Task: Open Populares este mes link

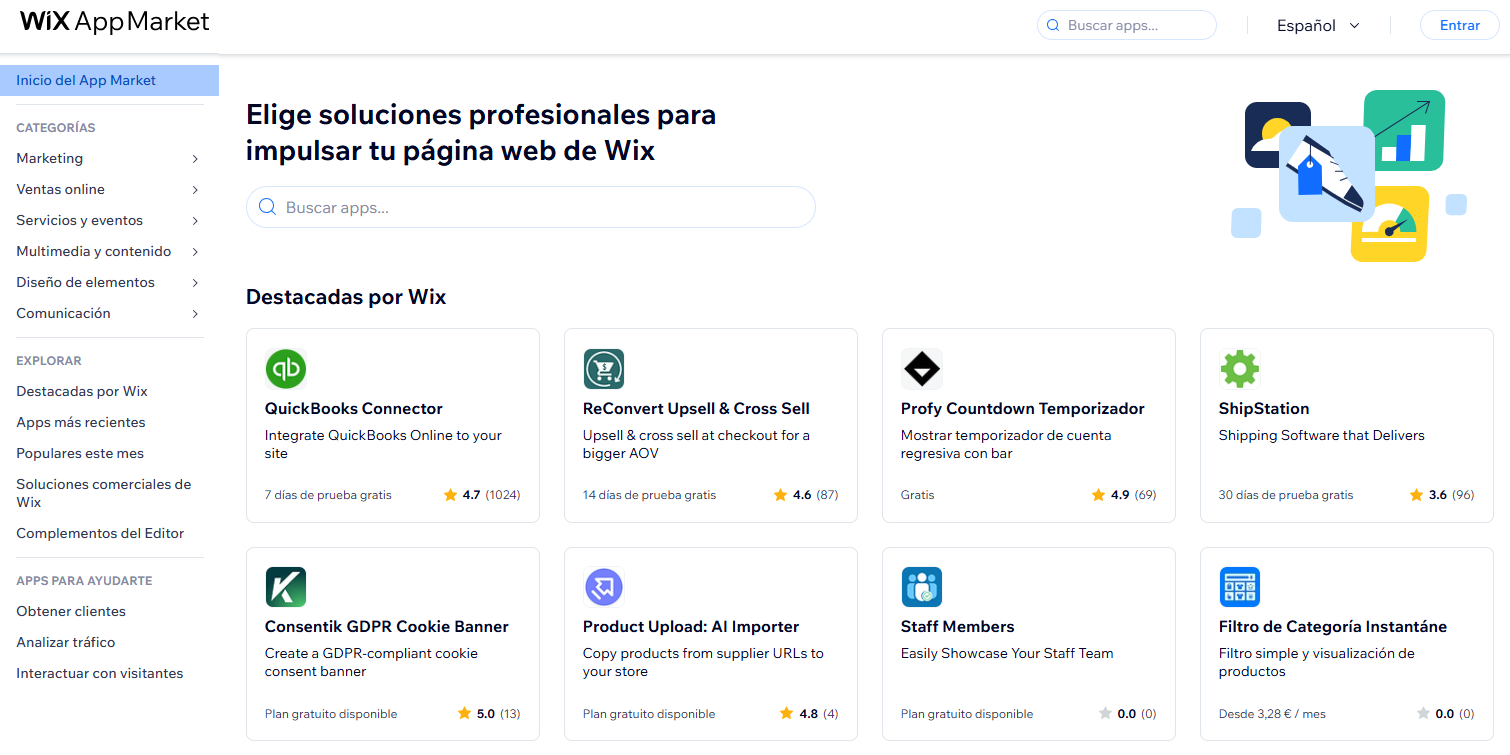Action: click(x=80, y=453)
